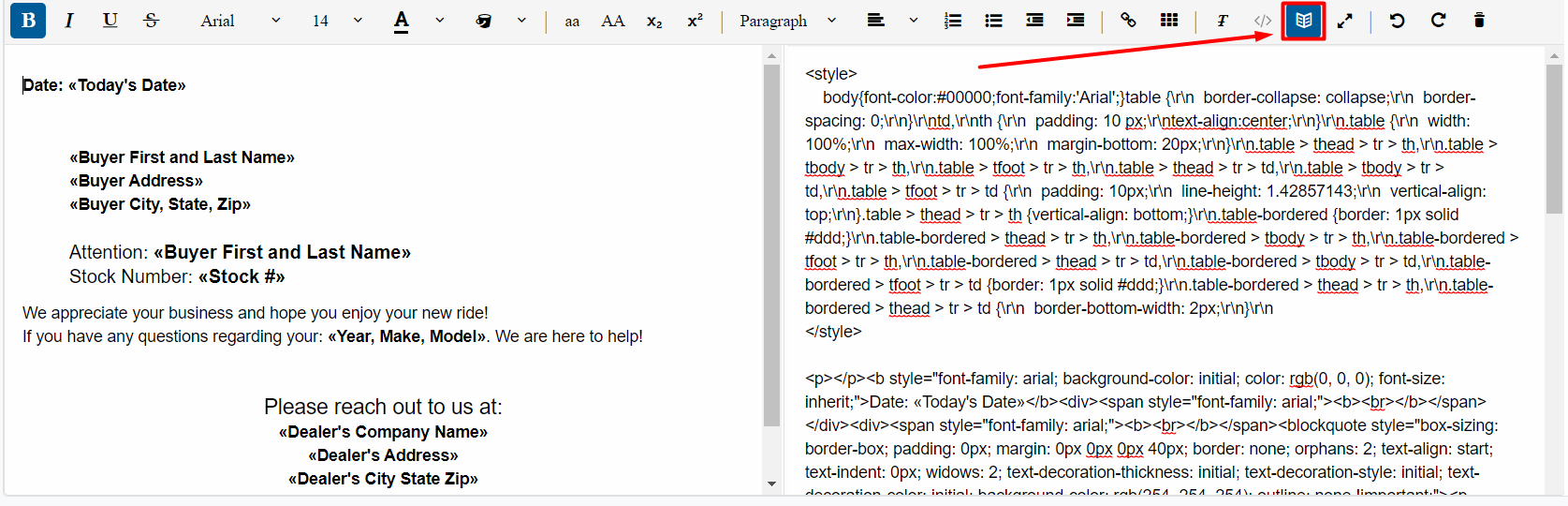Insert bulleted list
1568x506 pixels.
pos(994,21)
